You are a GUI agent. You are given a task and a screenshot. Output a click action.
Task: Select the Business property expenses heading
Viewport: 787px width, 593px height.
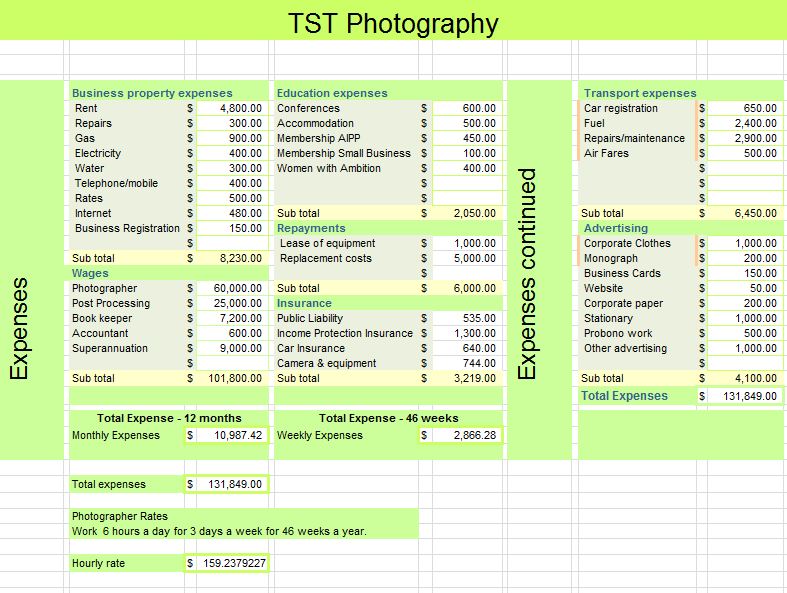152,93
